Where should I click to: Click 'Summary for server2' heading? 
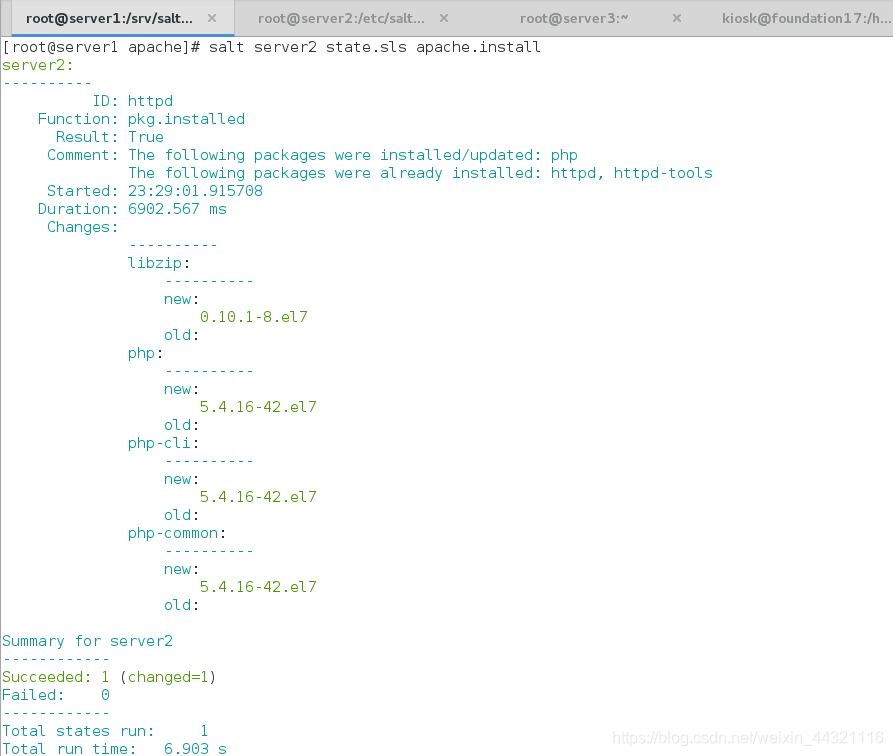pyautogui.click(x=87, y=641)
